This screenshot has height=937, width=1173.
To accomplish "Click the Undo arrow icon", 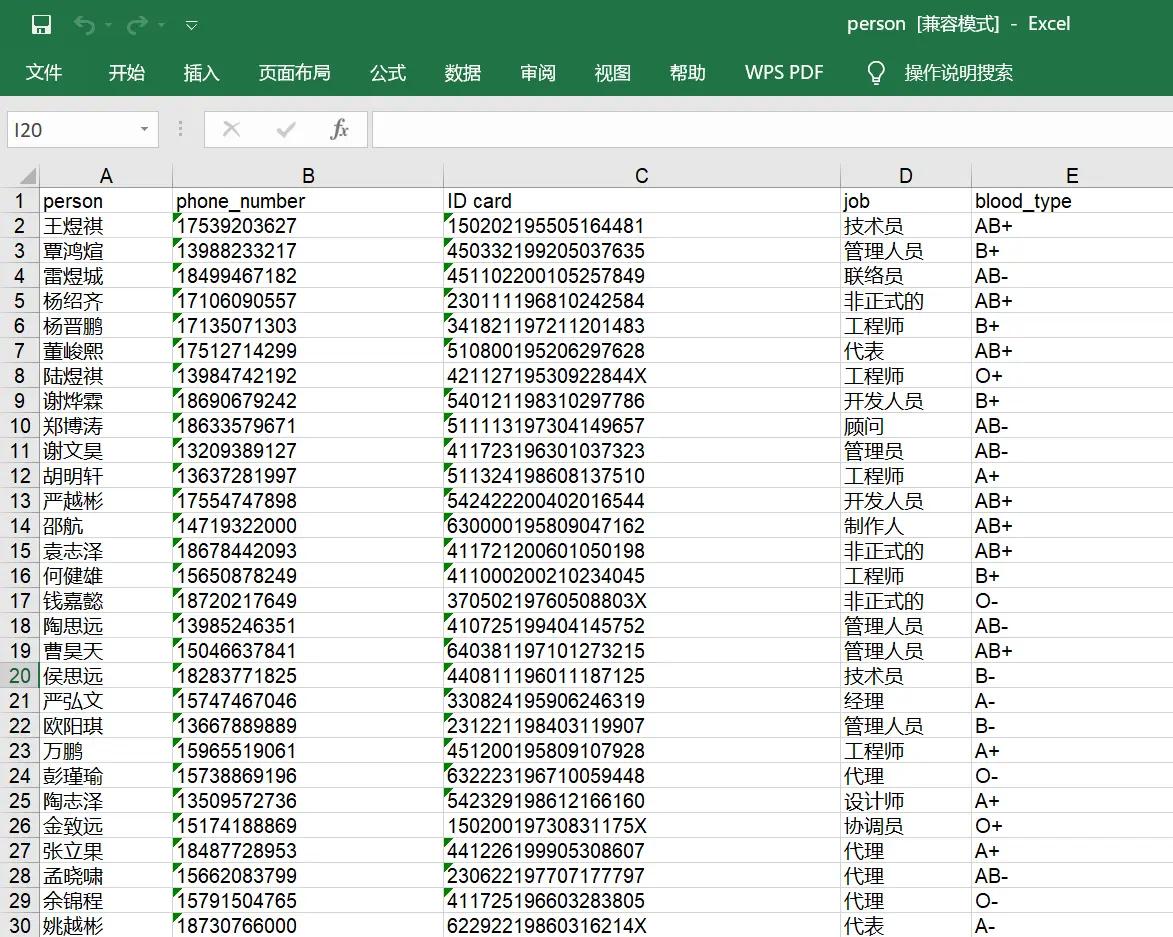I will click(87, 23).
